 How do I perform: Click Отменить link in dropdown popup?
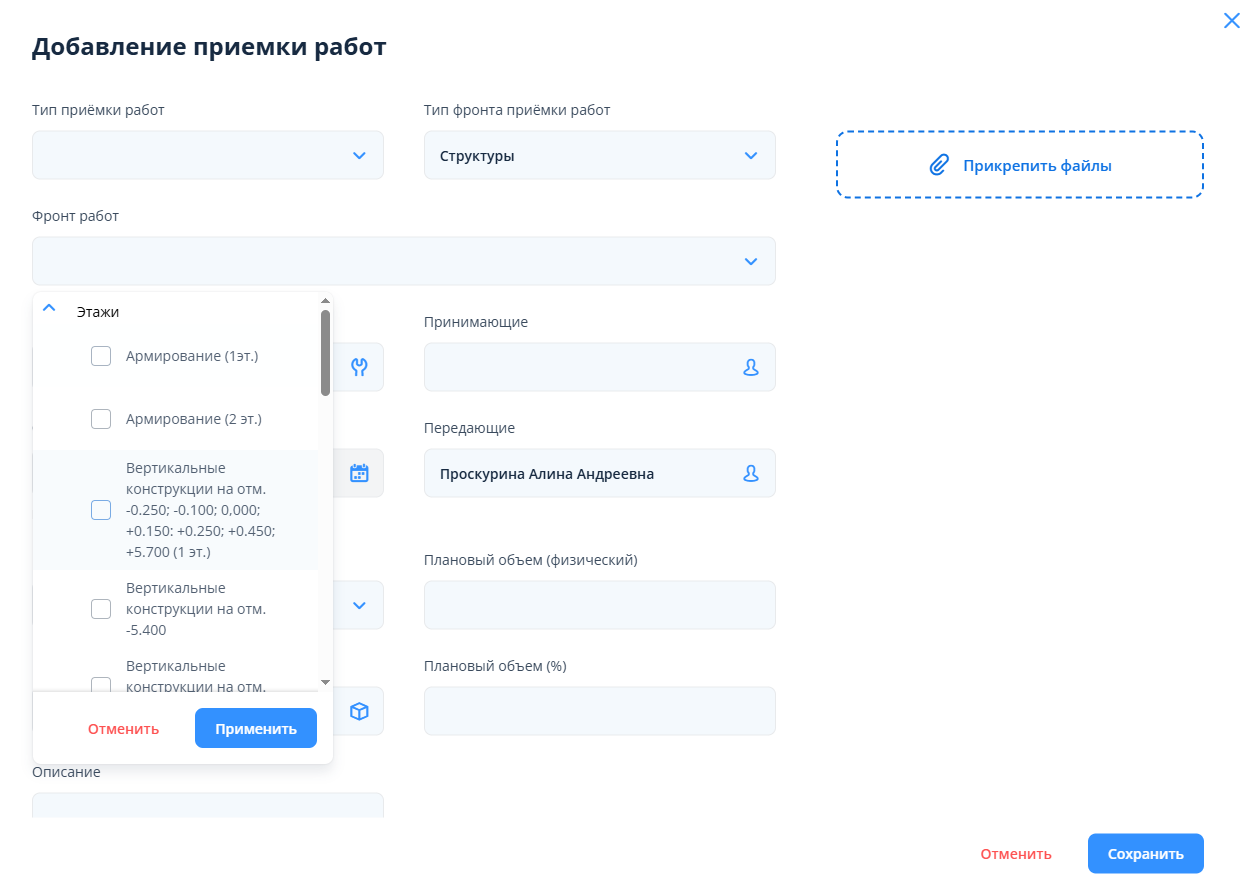pos(123,729)
